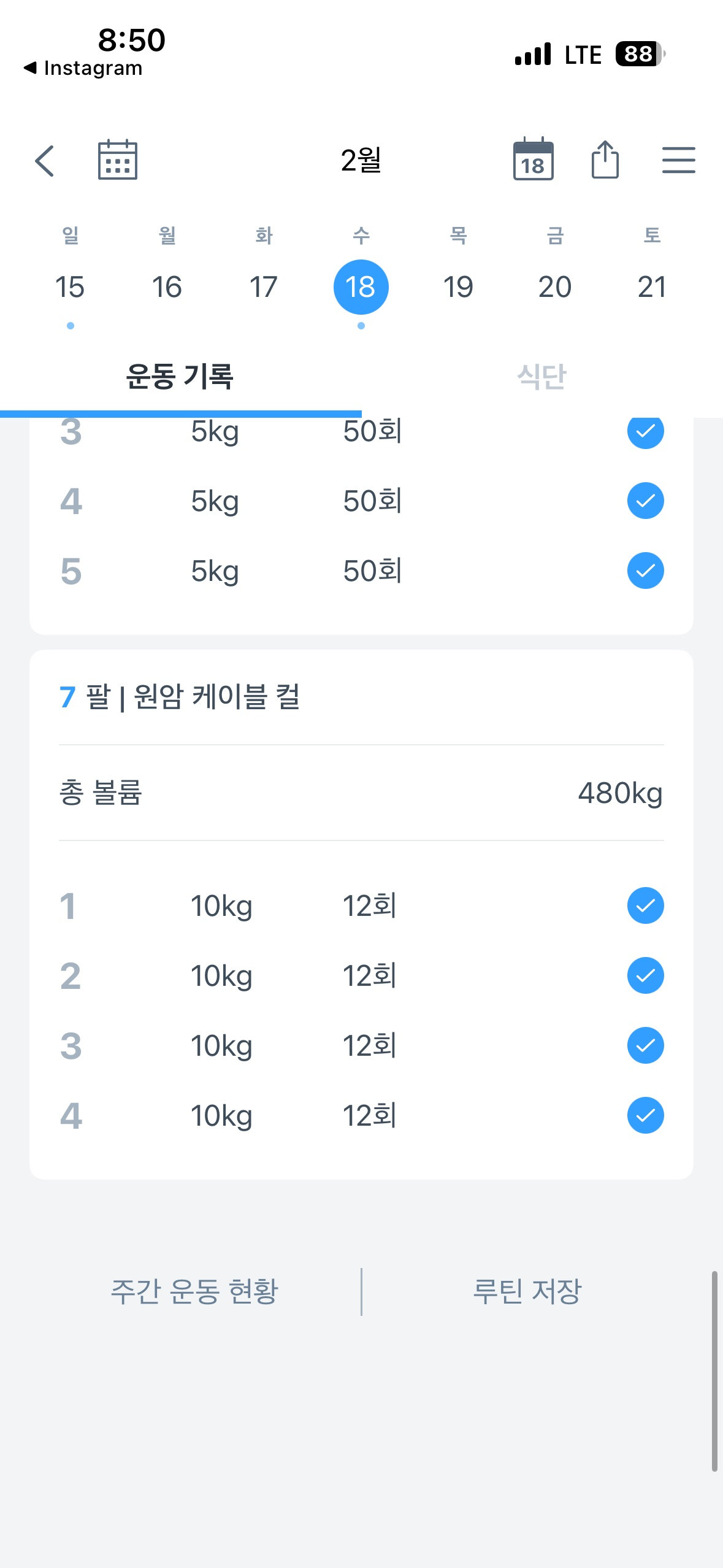Open 주간 운동 현황
723x1568 pixels.
[x=194, y=1291]
